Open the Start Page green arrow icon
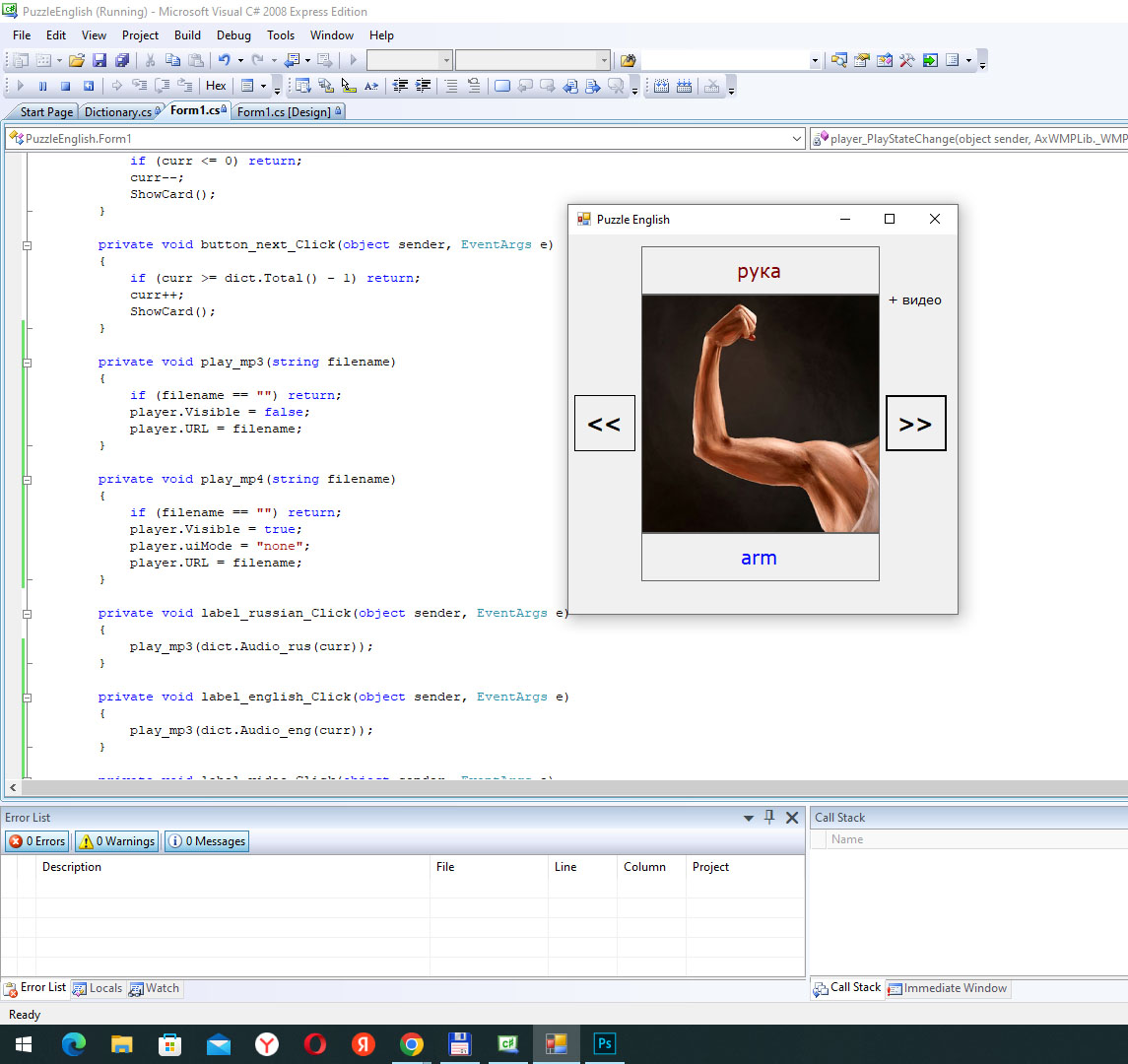 (x=930, y=60)
